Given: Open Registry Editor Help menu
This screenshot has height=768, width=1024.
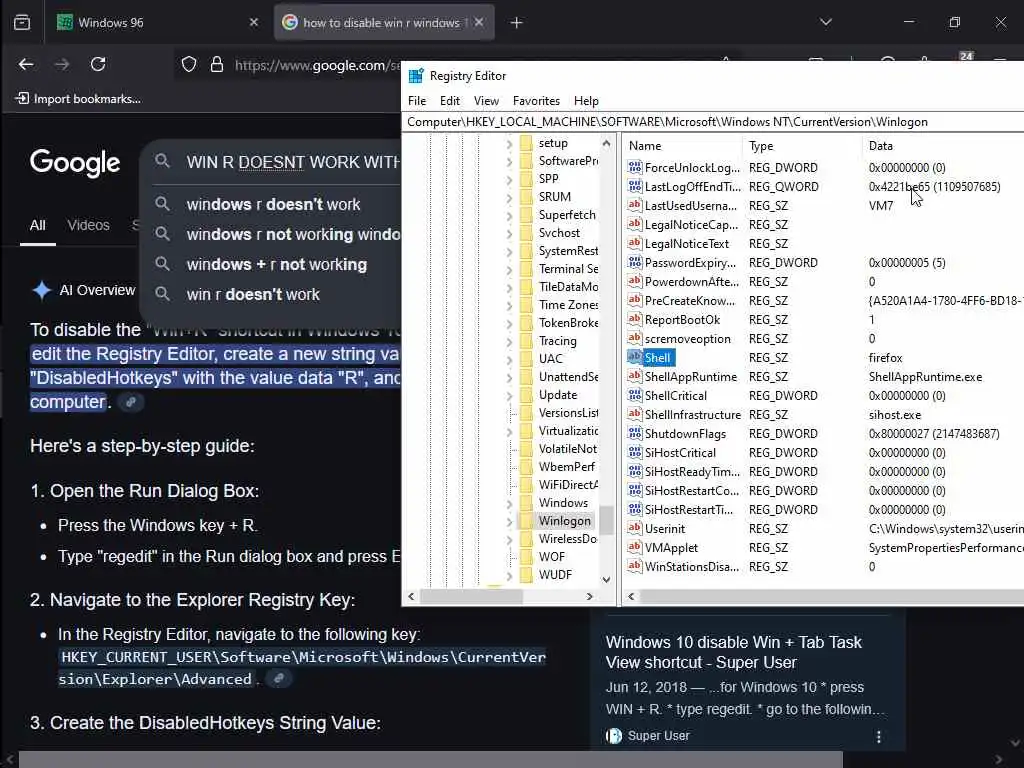Looking at the screenshot, I should pos(586,101).
